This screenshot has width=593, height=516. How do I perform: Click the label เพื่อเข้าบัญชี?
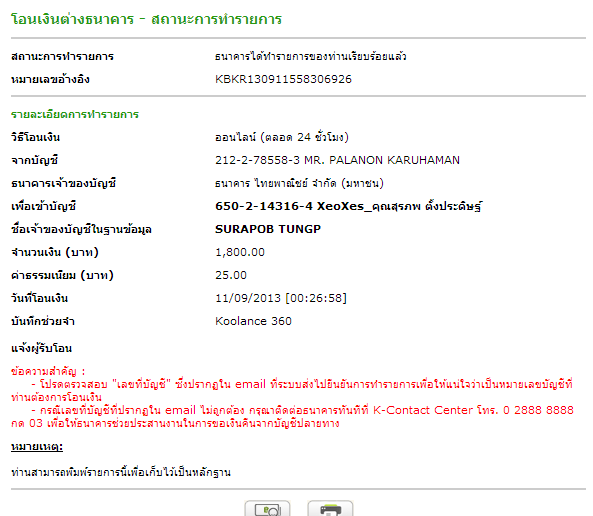point(43,206)
